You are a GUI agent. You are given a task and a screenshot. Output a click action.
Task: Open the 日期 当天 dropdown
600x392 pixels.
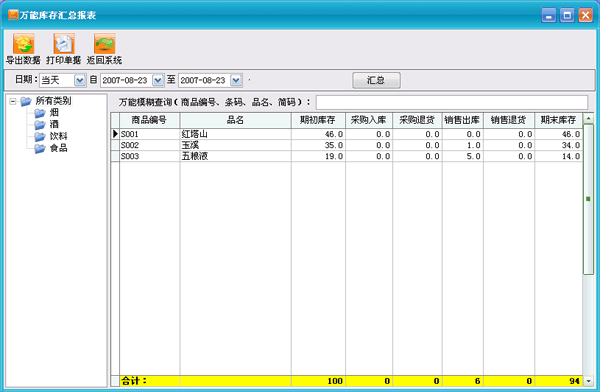click(x=80, y=80)
